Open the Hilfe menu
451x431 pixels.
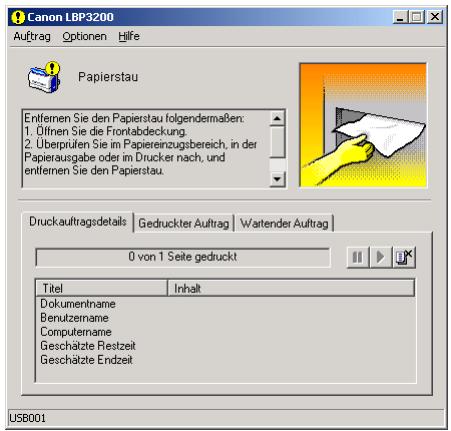pos(129,36)
